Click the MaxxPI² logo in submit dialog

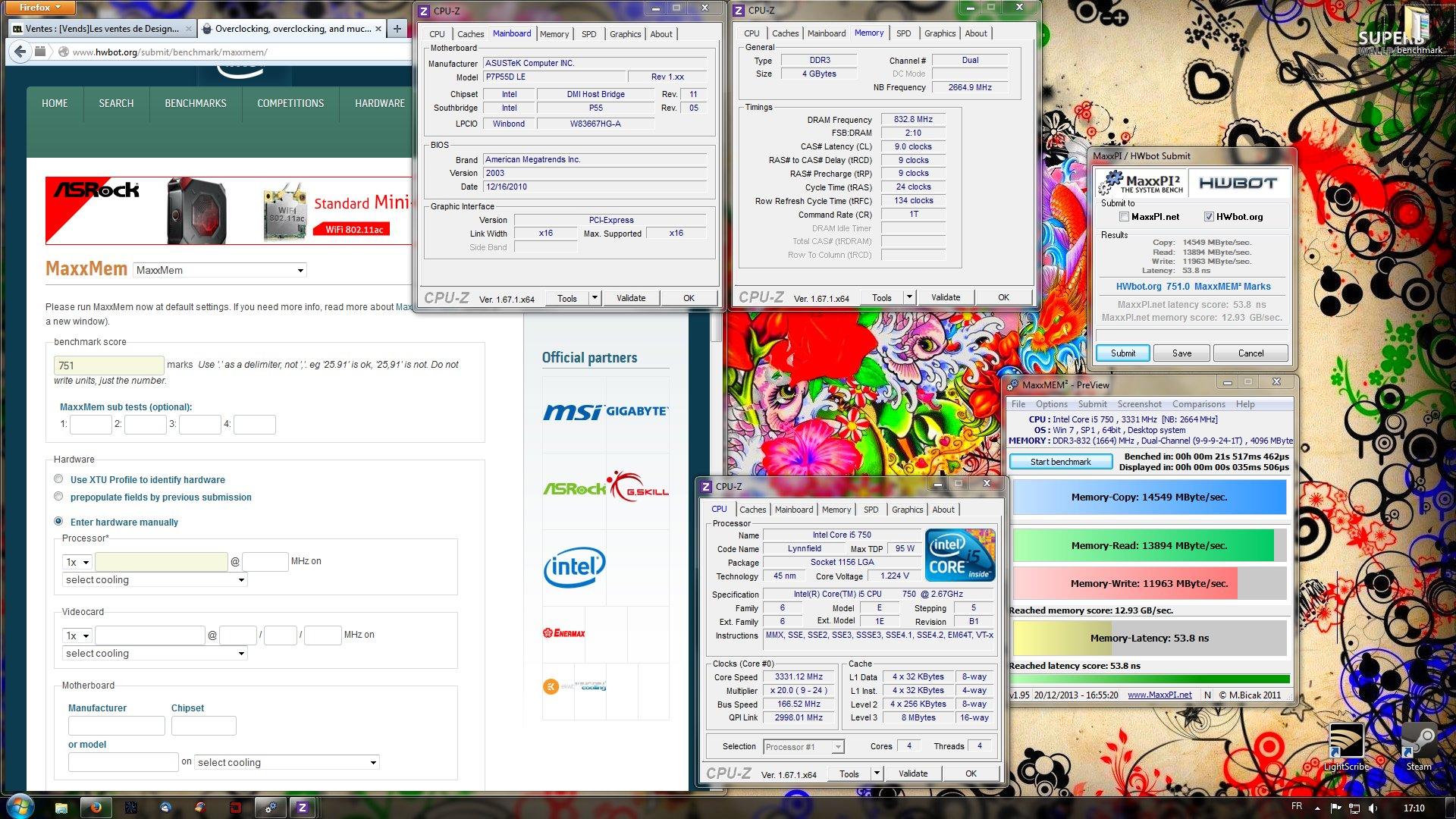[1141, 183]
